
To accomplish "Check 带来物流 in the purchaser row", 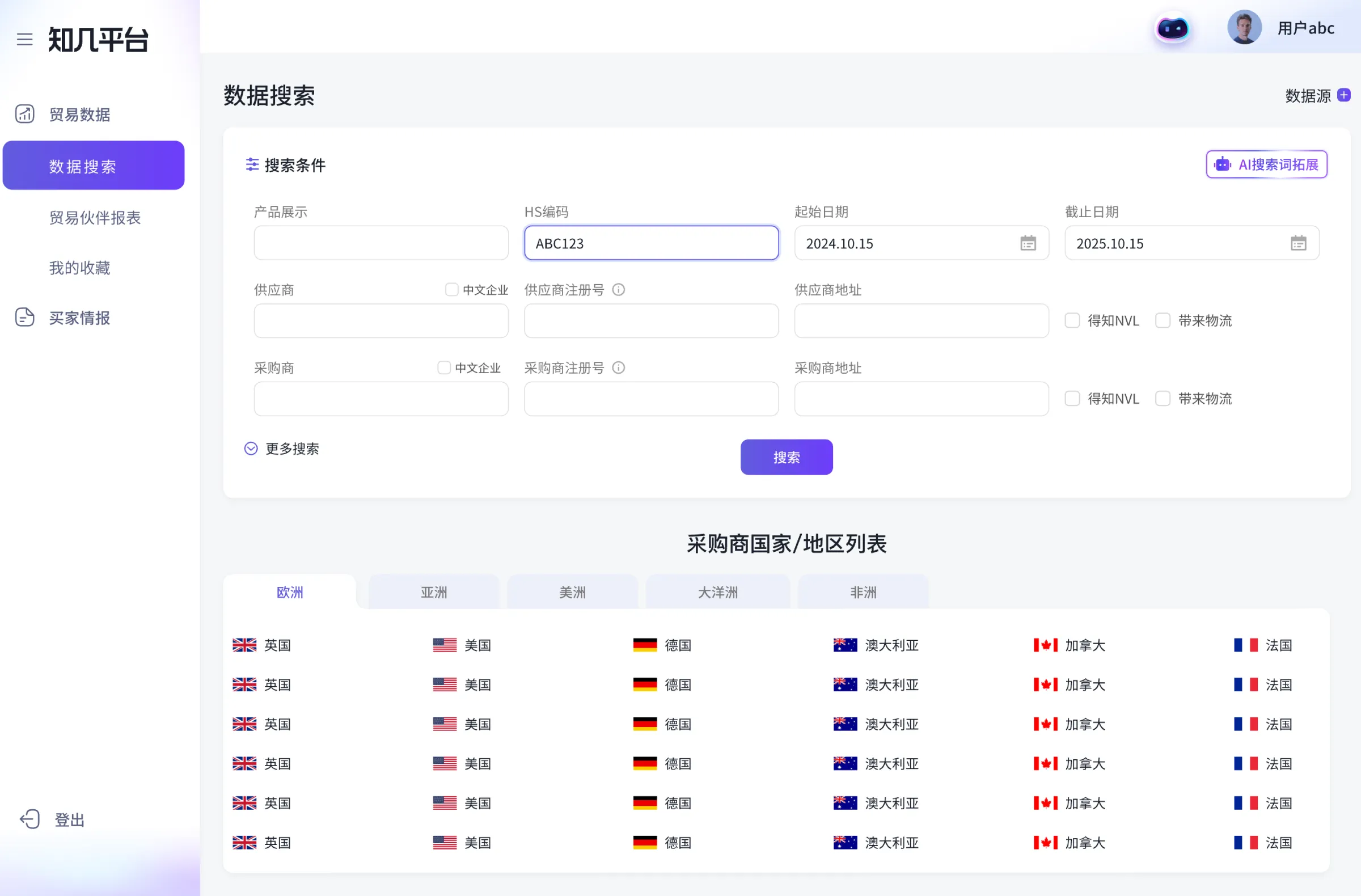I will 1163,399.
